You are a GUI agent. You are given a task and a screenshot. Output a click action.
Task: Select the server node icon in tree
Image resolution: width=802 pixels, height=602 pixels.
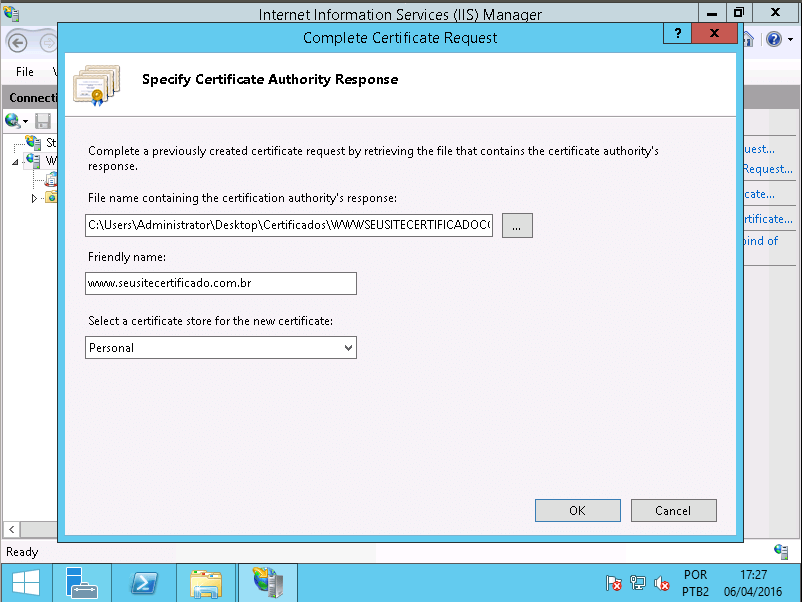[x=34, y=161]
